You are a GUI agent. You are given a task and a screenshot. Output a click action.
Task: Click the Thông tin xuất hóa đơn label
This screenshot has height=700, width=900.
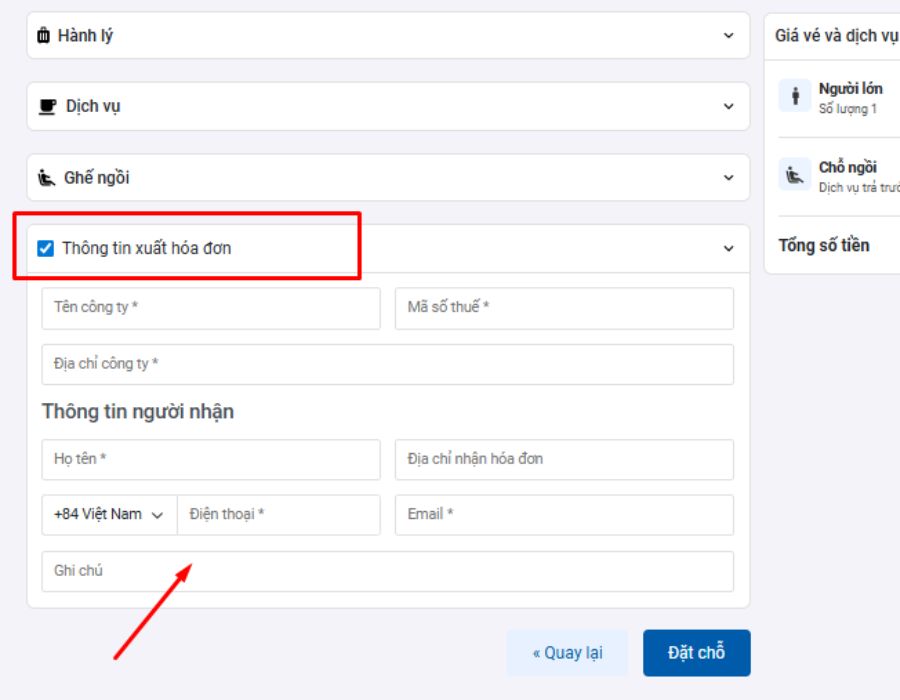147,248
